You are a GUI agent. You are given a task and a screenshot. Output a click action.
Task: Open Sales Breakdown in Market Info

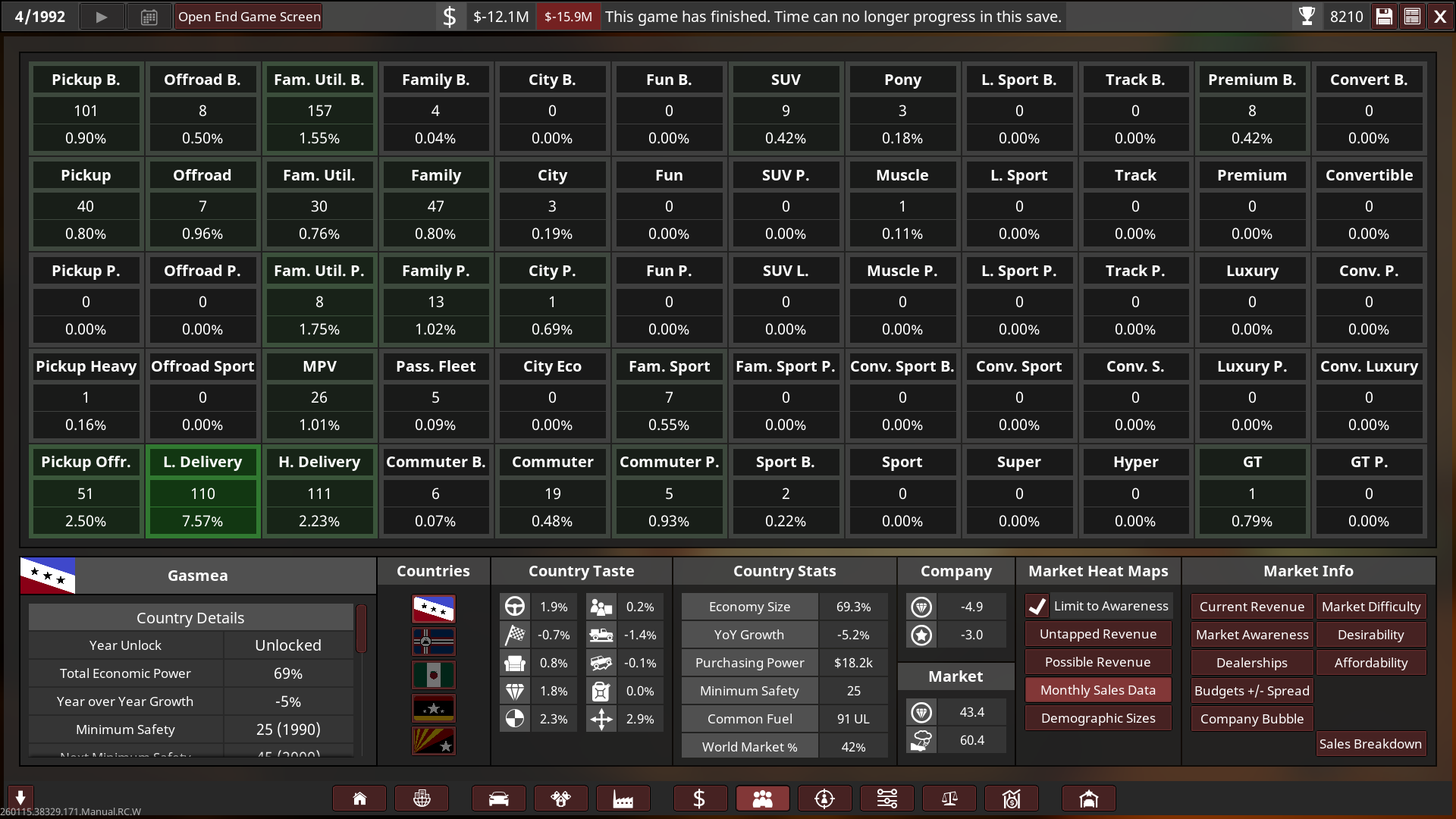tap(1370, 744)
